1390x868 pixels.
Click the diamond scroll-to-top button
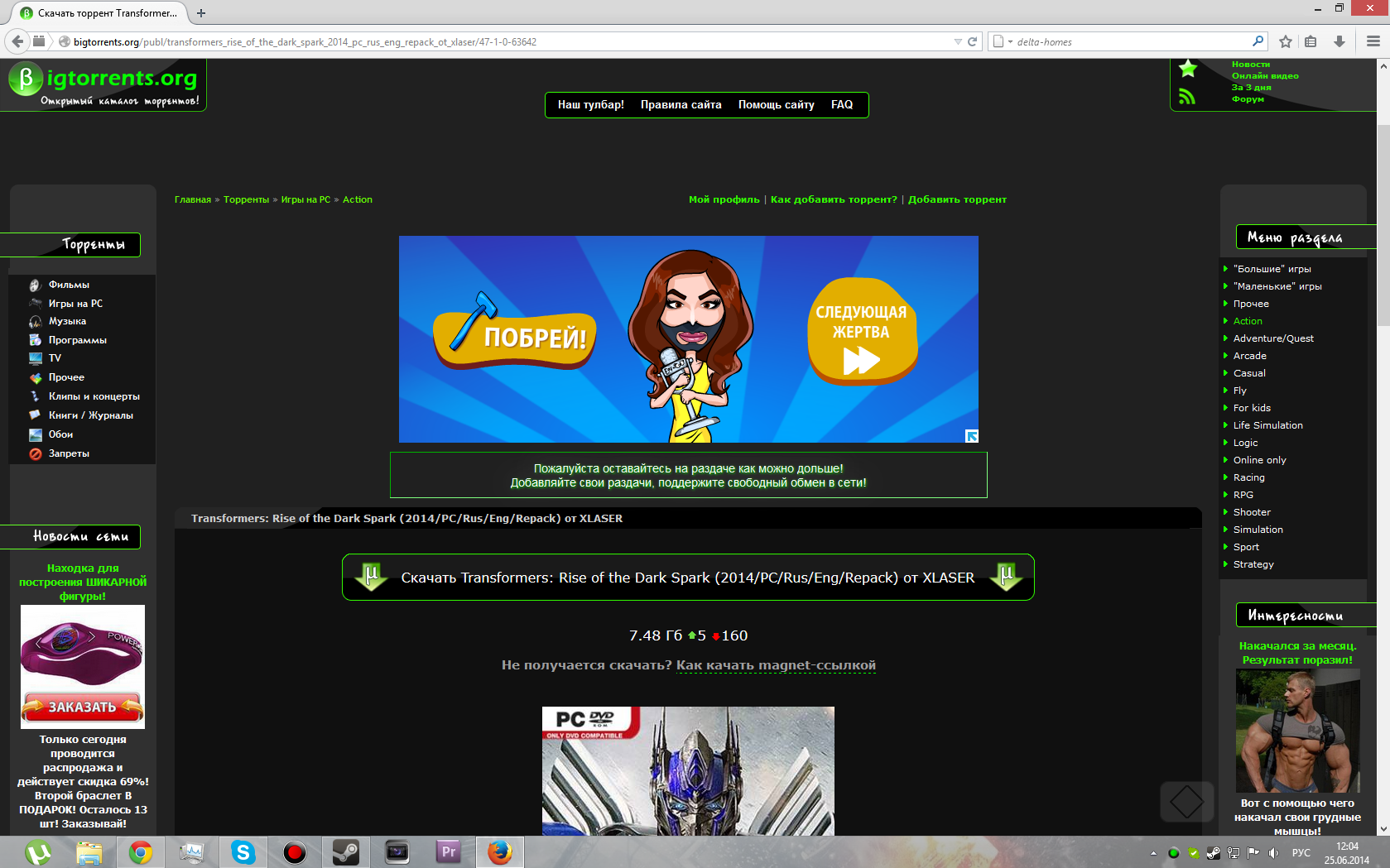point(1186,801)
